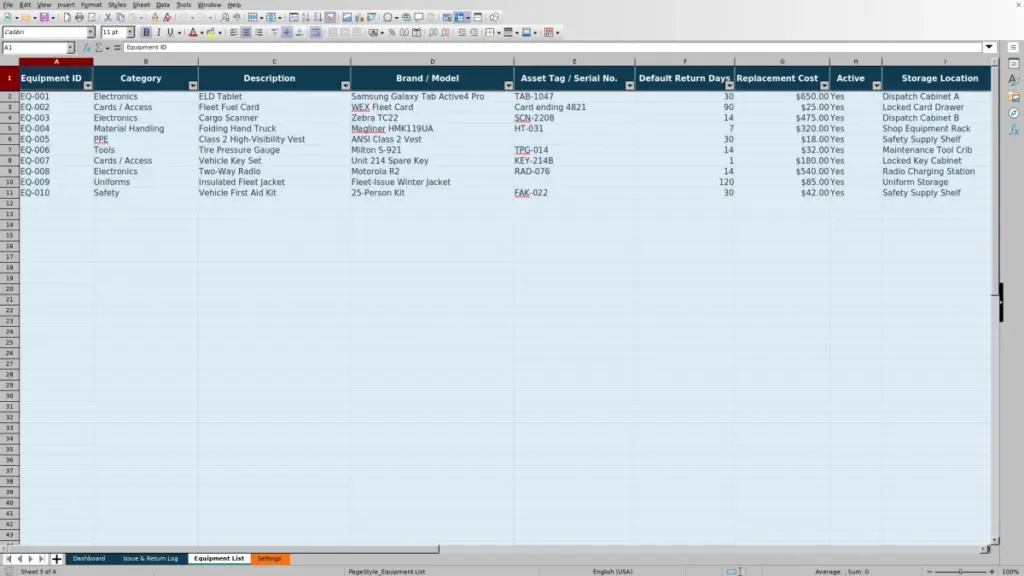Open the Data menu
This screenshot has width=1024, height=576.
coord(163,5)
